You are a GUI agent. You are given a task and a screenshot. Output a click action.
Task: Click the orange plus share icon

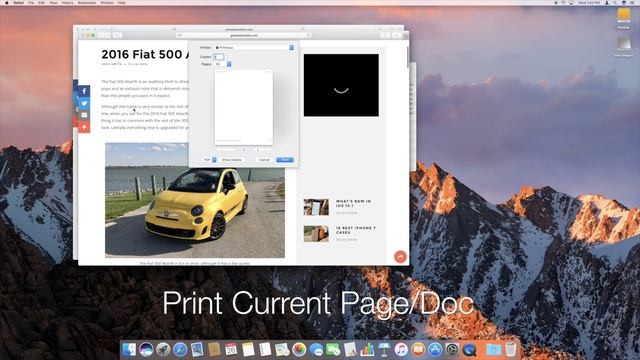(84, 127)
